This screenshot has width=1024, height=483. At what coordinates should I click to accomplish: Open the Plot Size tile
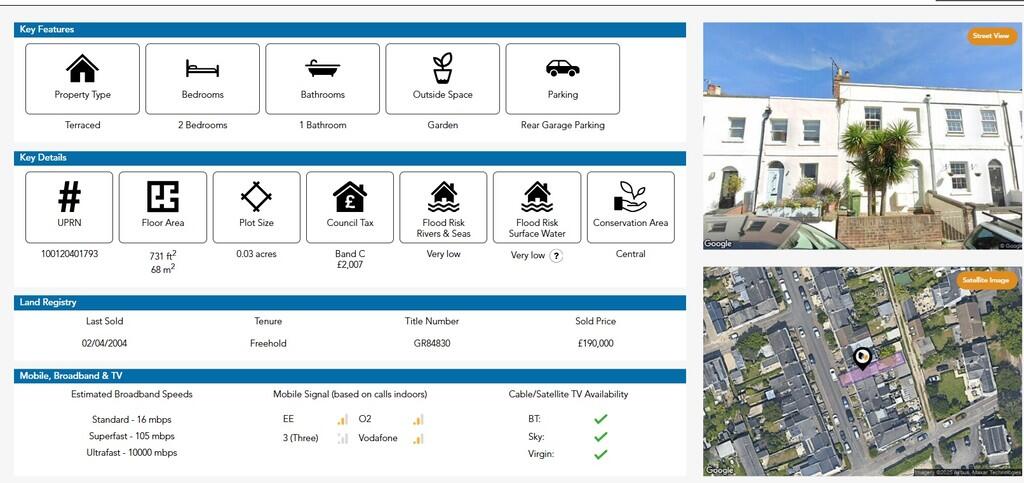(256, 207)
